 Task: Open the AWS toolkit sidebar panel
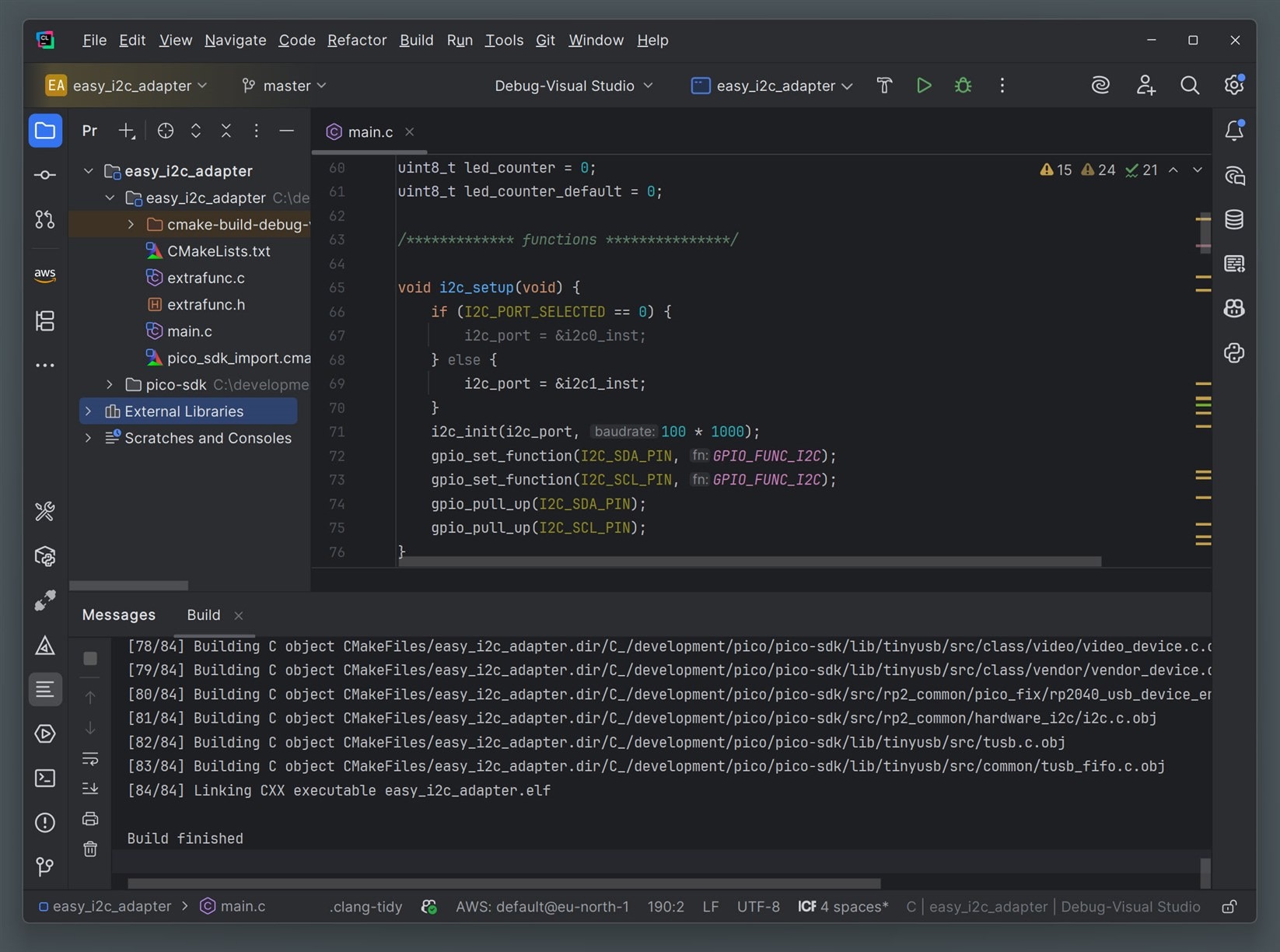point(45,275)
